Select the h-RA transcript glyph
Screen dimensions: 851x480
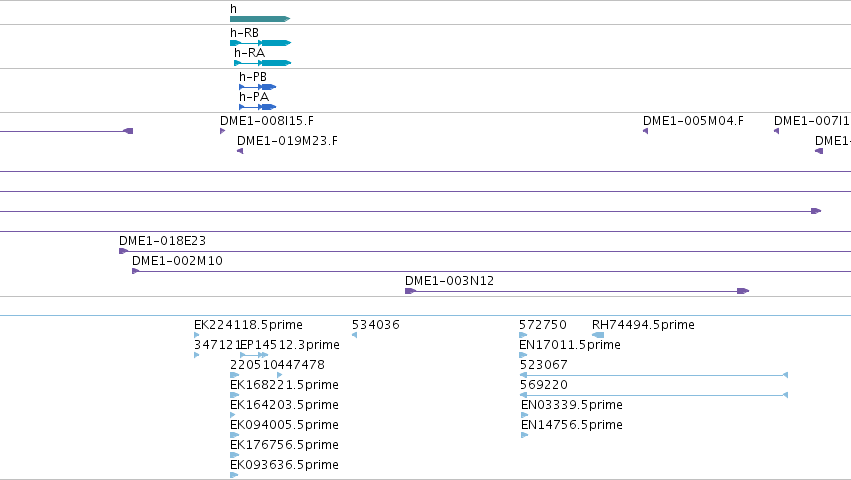(x=263, y=63)
